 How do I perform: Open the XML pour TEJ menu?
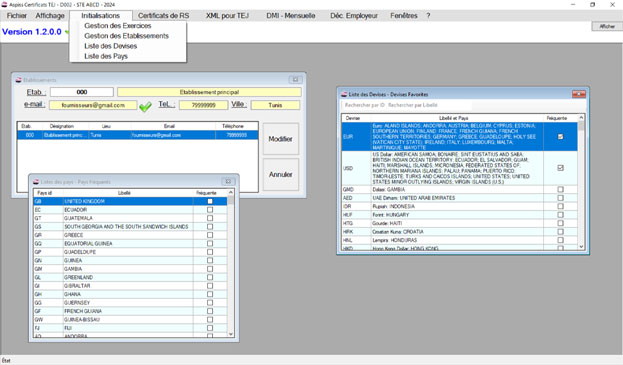[227, 15]
